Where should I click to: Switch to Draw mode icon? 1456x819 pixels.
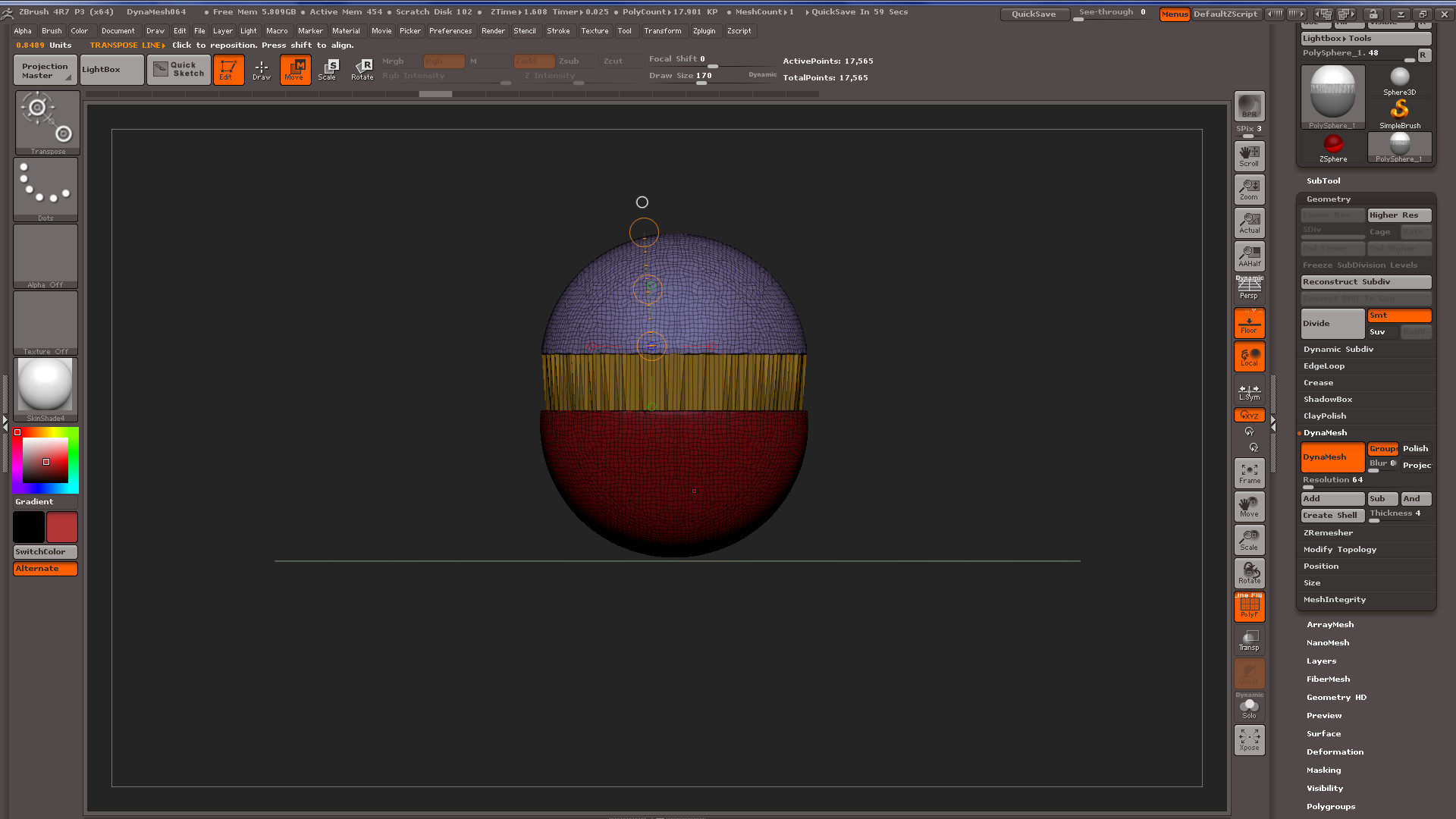pyautogui.click(x=262, y=69)
